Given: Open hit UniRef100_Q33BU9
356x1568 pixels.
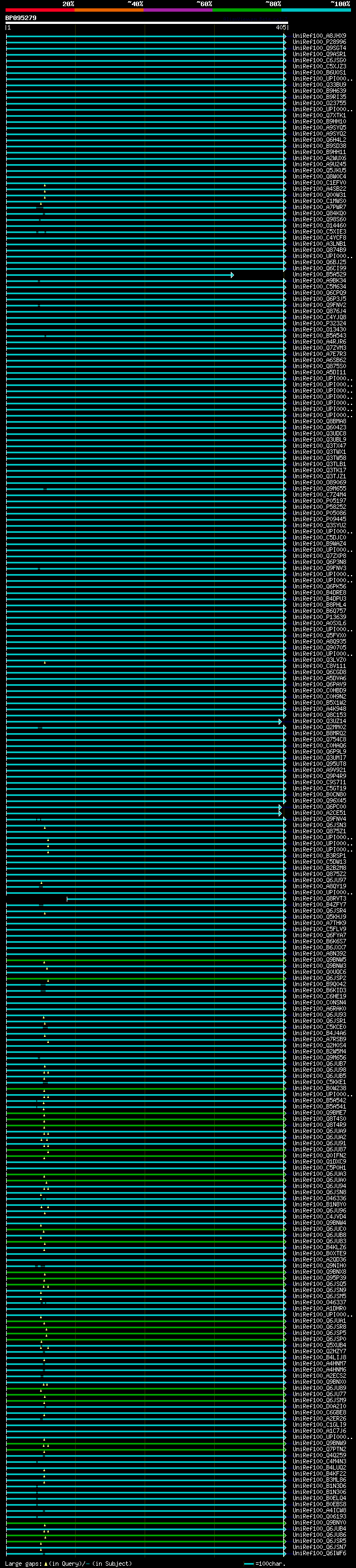Looking at the screenshot, I should click(x=319, y=85).
